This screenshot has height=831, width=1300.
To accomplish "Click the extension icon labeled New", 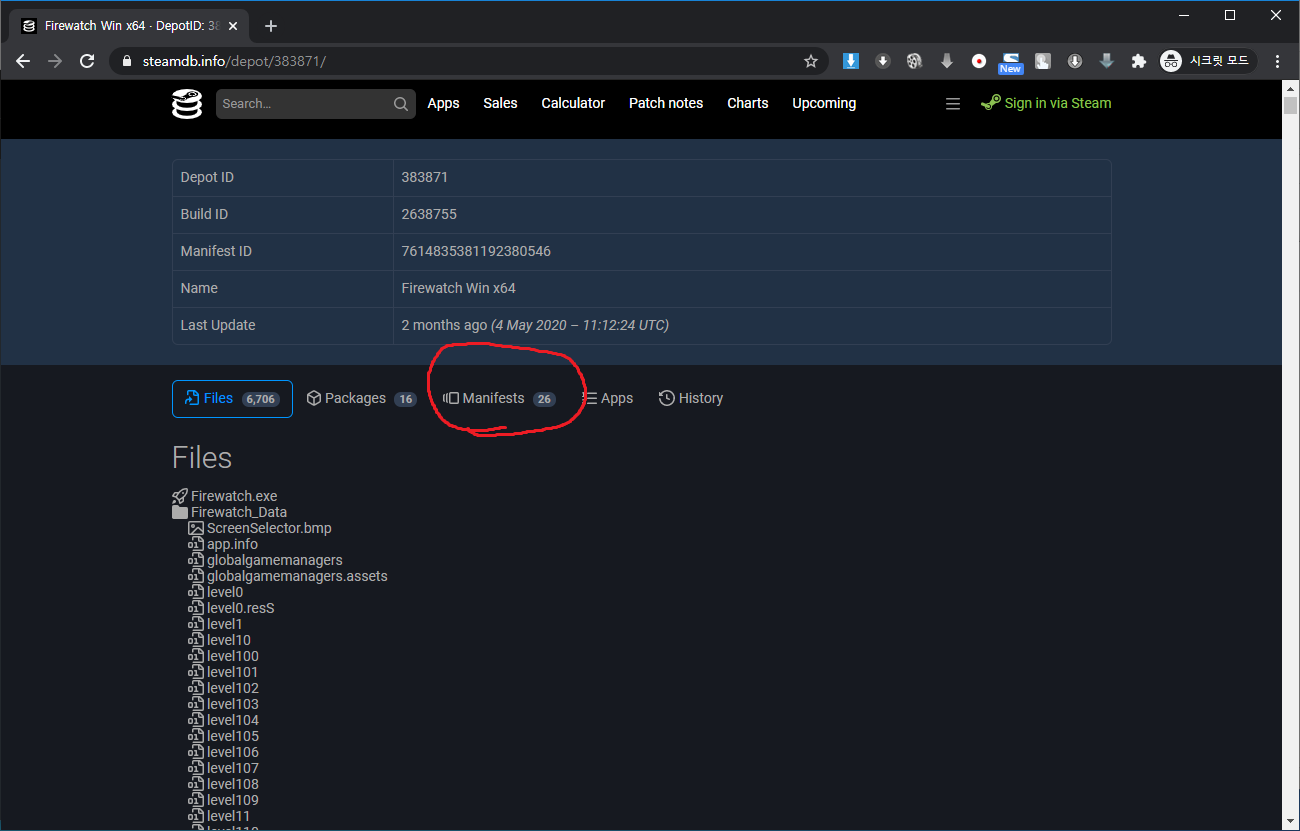I will 1011,62.
